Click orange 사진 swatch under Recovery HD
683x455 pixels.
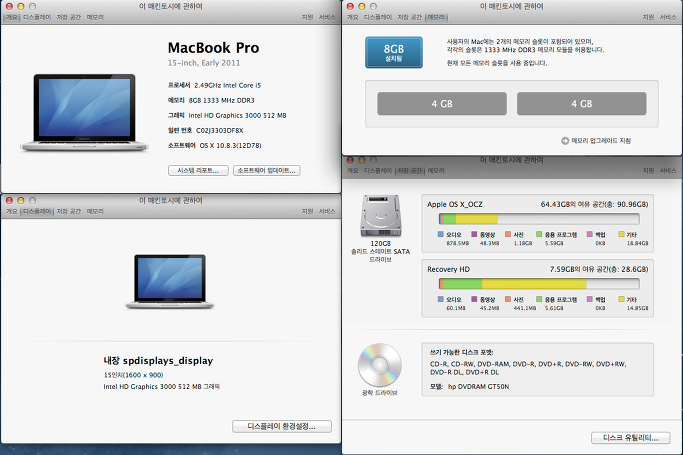[x=508, y=299]
